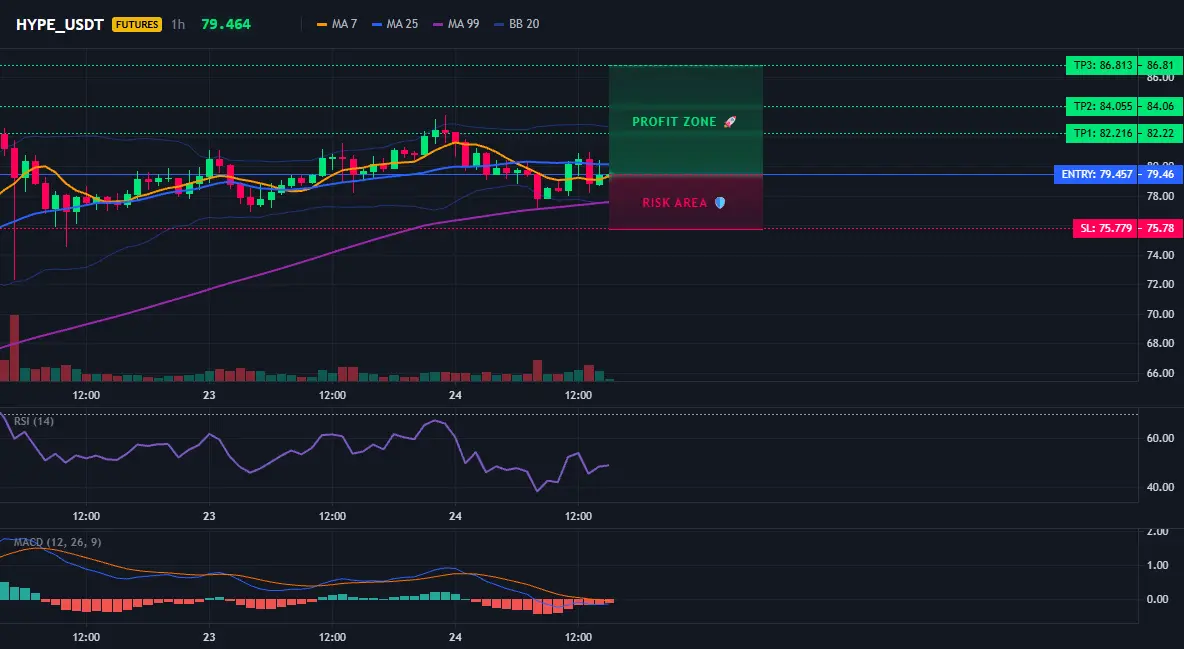Click the 66.00 price axis value
This screenshot has height=649, width=1184.
(1161, 373)
